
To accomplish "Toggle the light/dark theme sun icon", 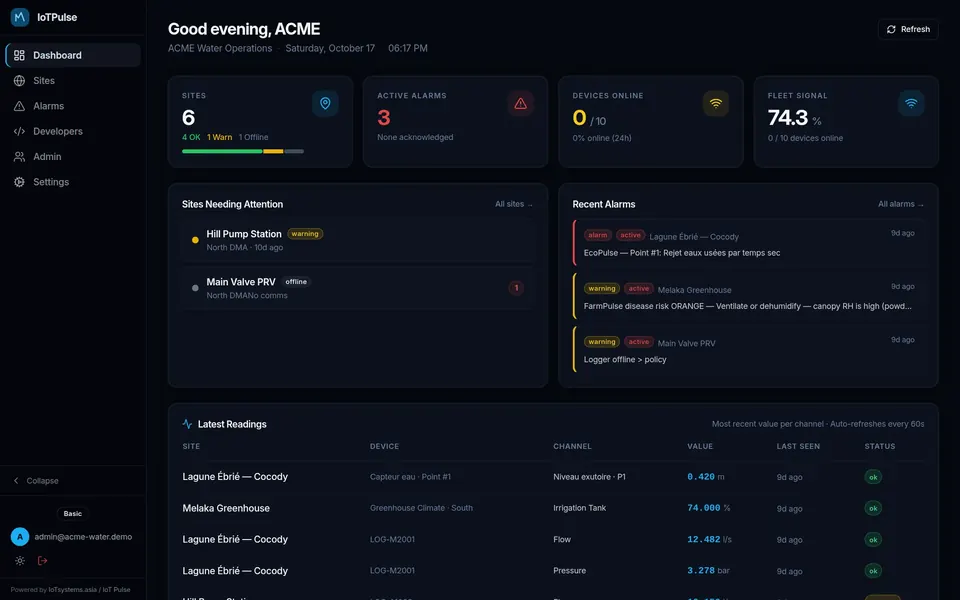I will pyautogui.click(x=20, y=560).
